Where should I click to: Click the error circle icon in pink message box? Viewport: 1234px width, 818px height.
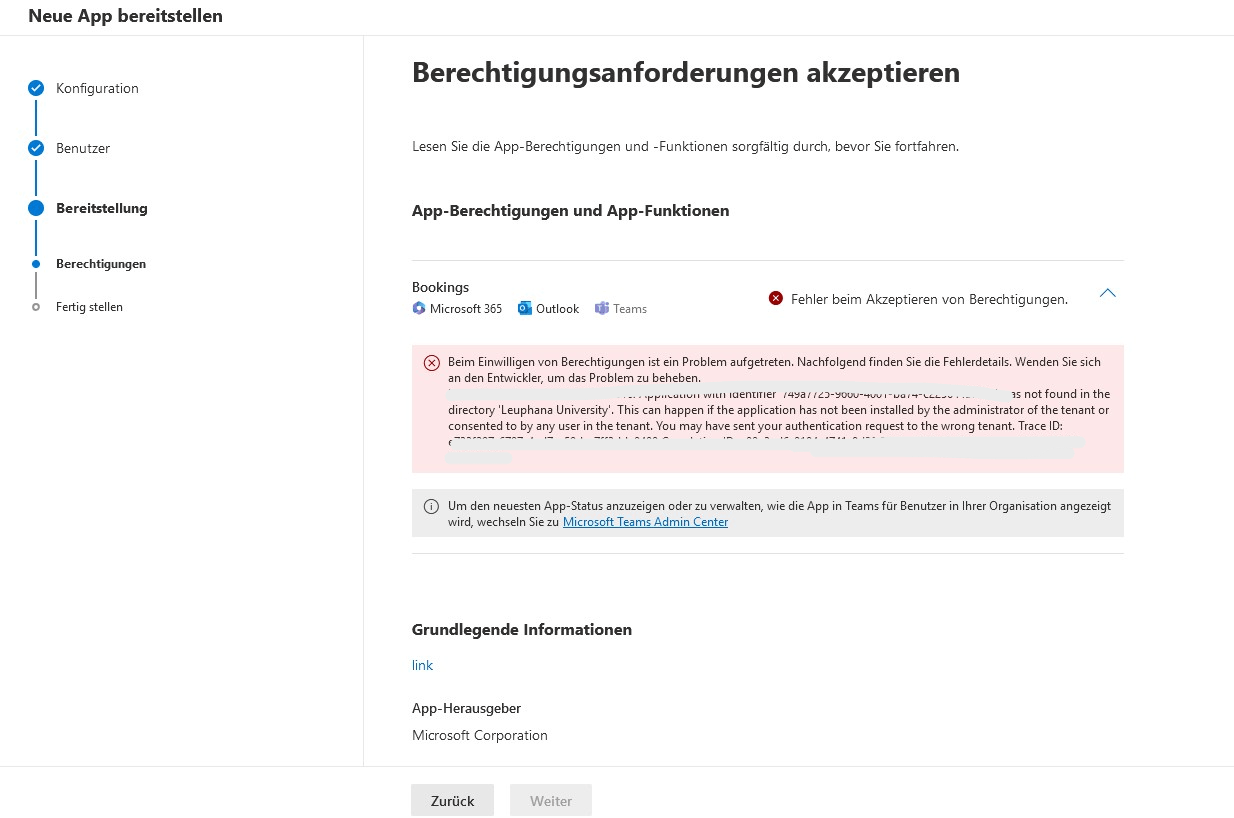pyautogui.click(x=432, y=363)
